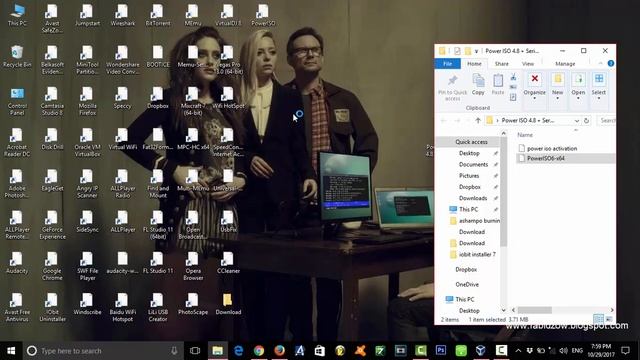Switch to the Home ribbon tab
640x360 pixels.
(x=474, y=64)
